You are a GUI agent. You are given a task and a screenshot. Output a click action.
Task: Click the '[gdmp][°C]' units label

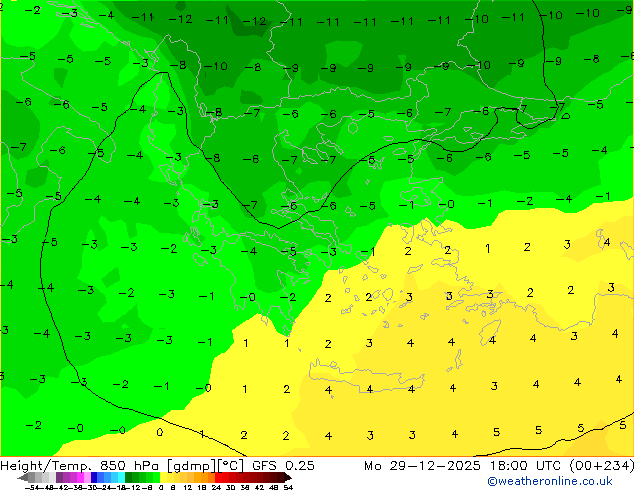click(x=206, y=466)
